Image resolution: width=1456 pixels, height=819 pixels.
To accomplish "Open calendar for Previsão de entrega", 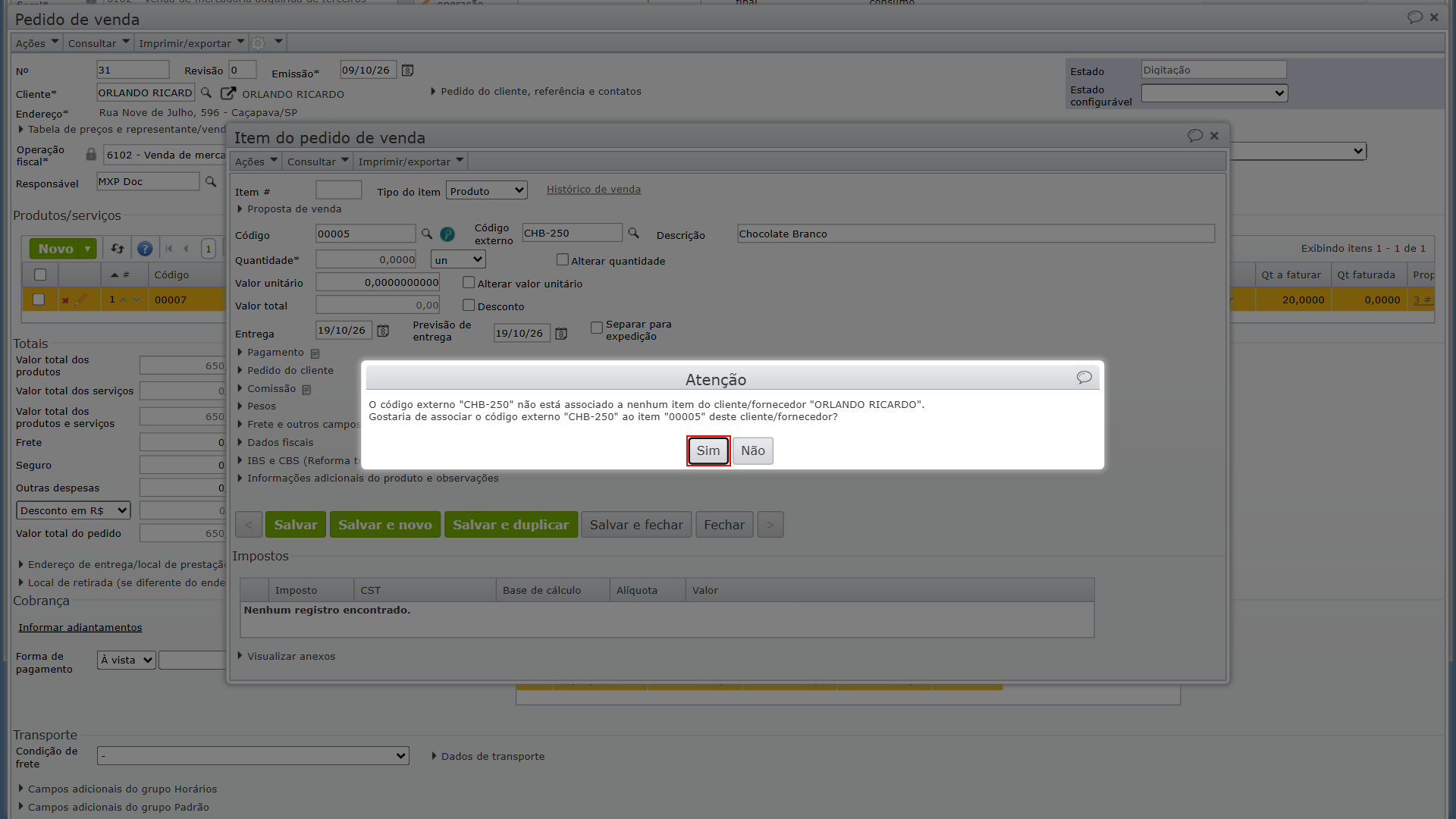I will 561,334.
